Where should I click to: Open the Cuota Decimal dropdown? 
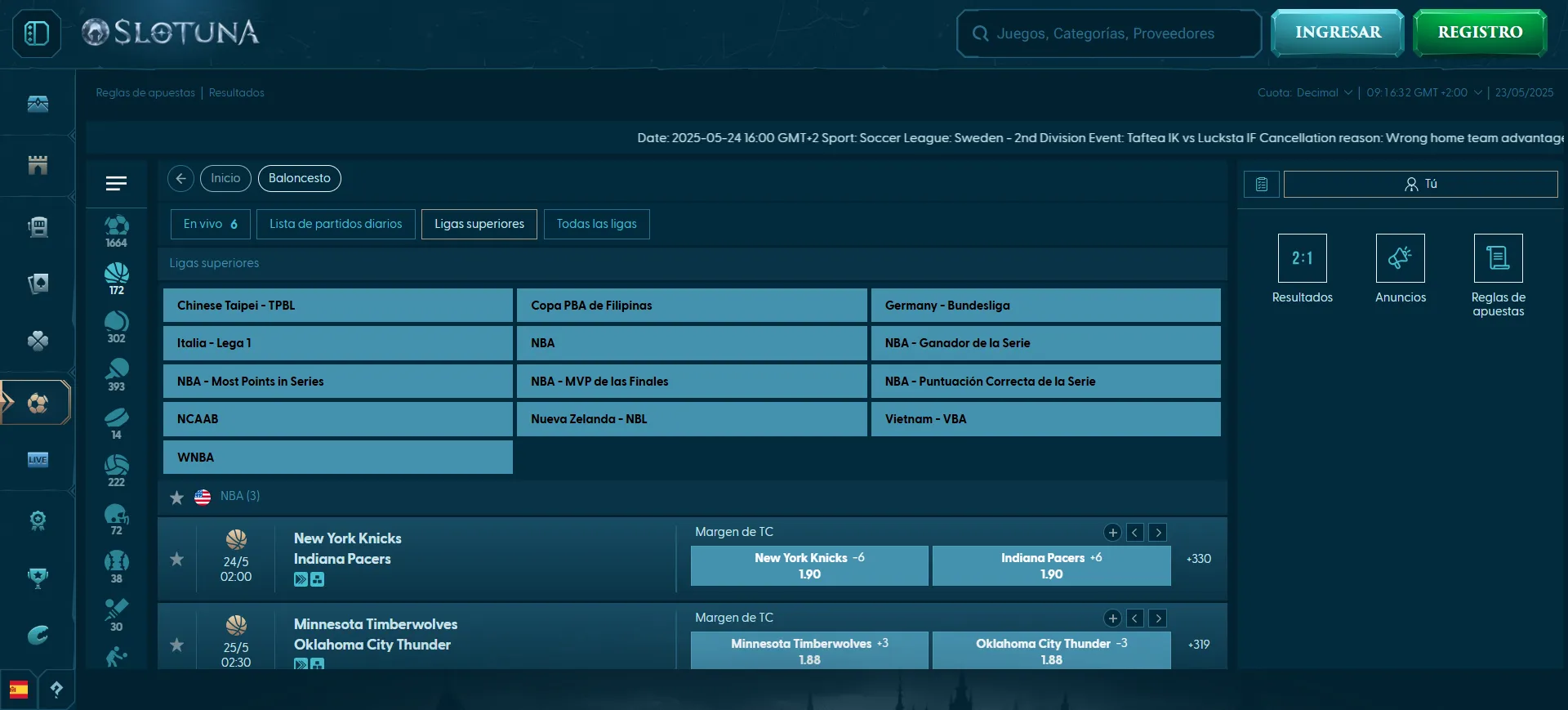[x=1305, y=92]
